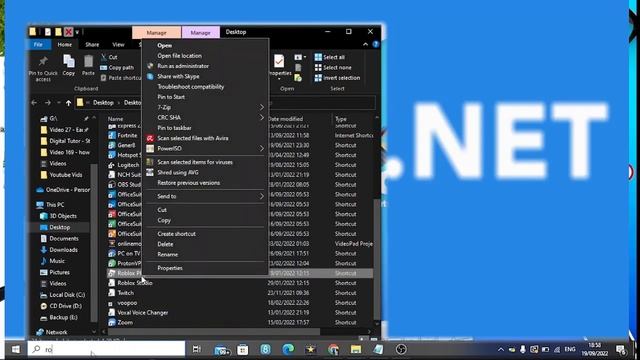Expand the PowerISO submenu
Screen dimensions: 640x360
(x=262, y=149)
